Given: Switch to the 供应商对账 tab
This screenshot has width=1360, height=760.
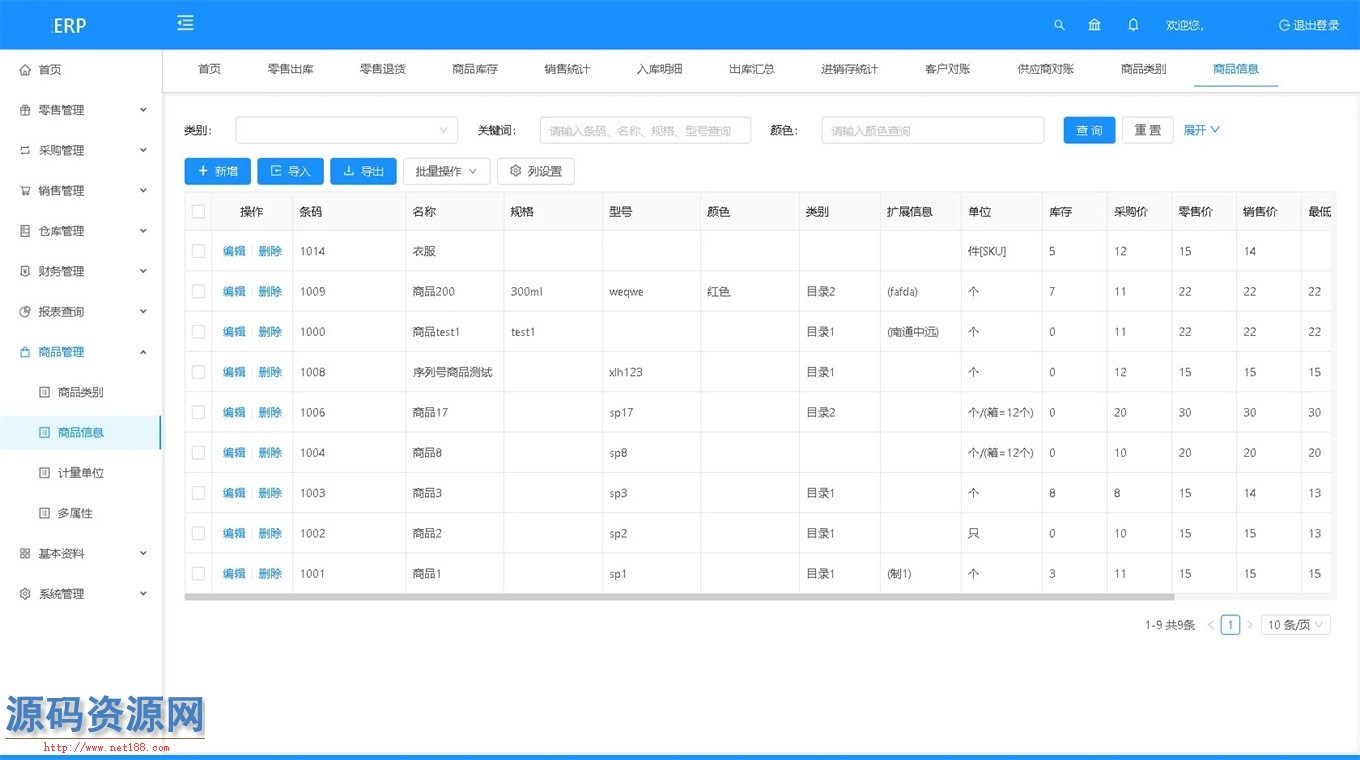Looking at the screenshot, I should (x=1045, y=69).
